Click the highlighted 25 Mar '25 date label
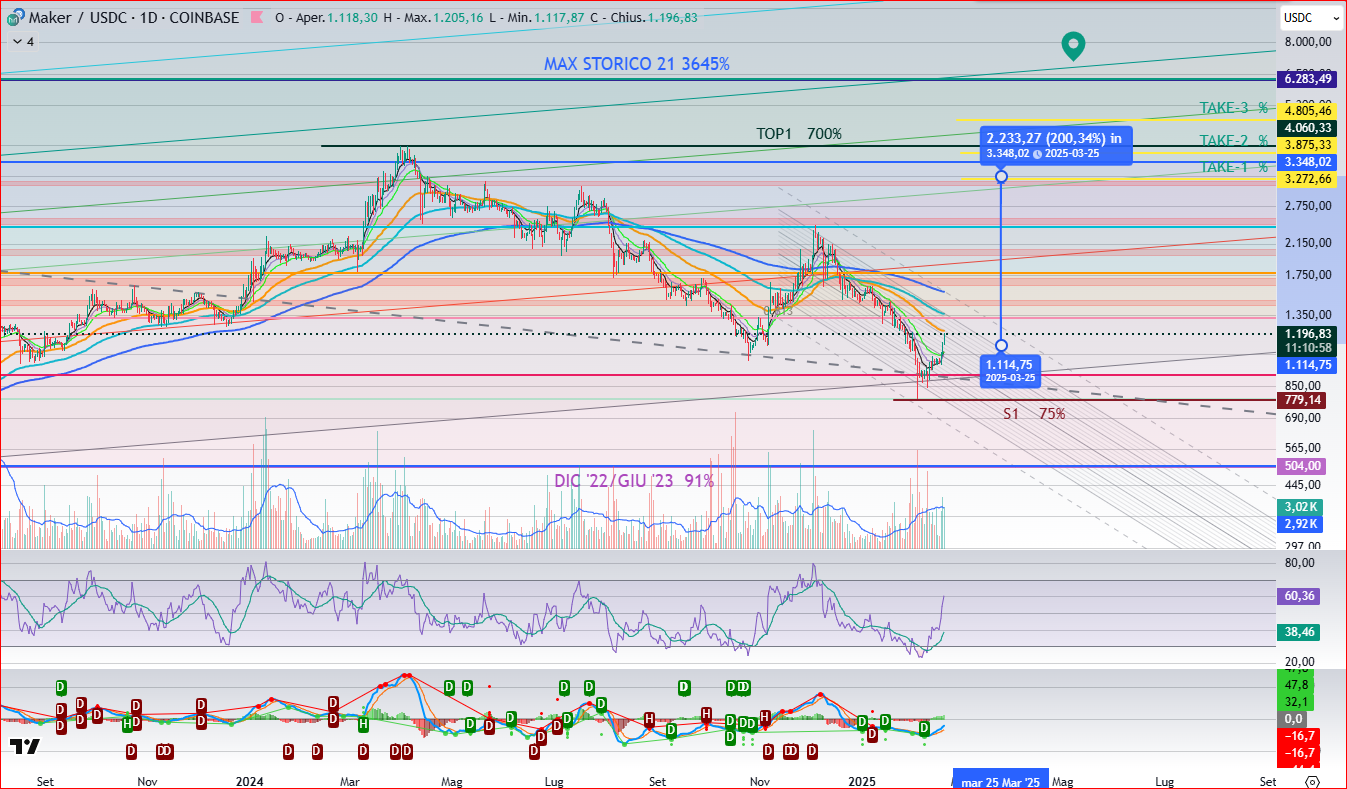 tap(999, 781)
